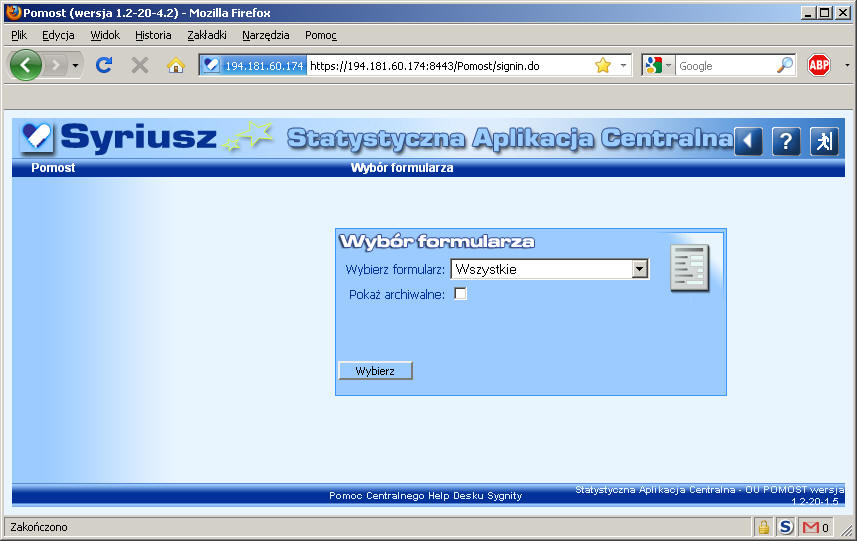Bookmark this page with the star icon
The height and width of the screenshot is (541, 857).
[x=603, y=66]
